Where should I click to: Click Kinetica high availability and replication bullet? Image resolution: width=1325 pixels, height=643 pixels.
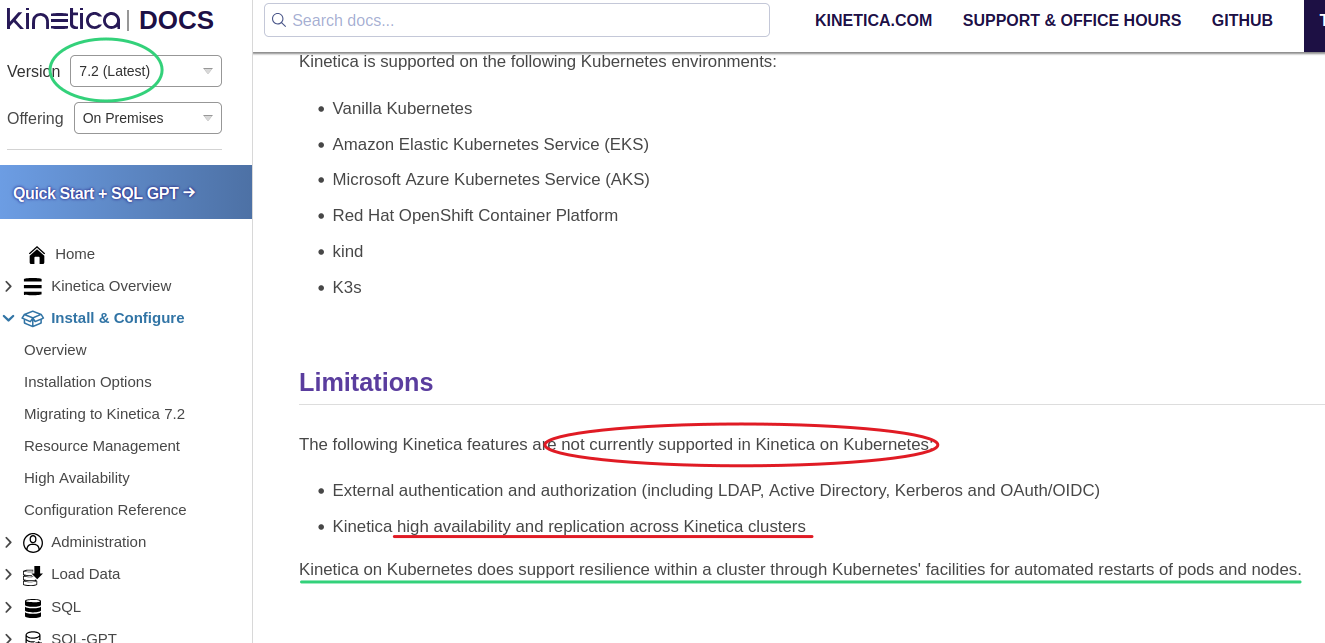(x=569, y=526)
